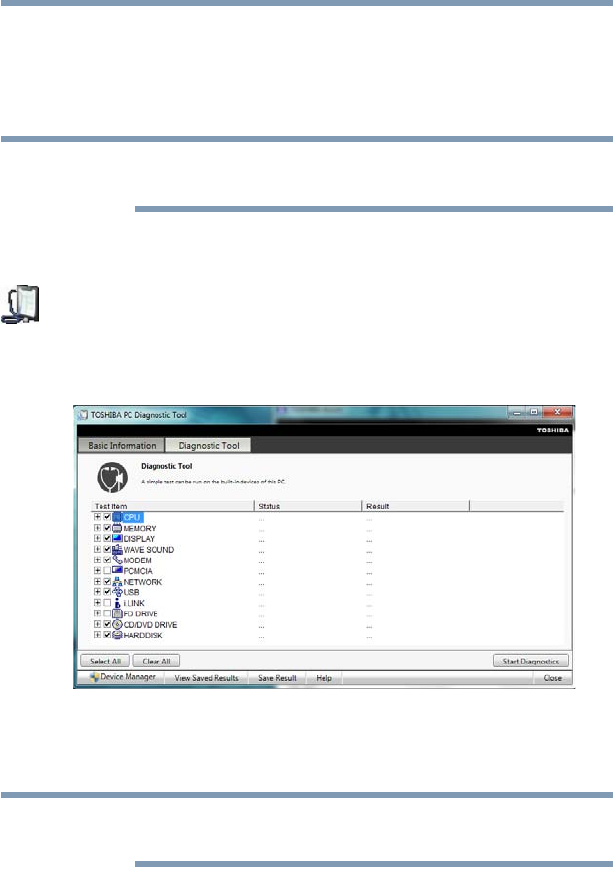613x877 pixels.
Task: Click the TOSHIBA PC Diagnostic Tool title icon
Action: 83,415
